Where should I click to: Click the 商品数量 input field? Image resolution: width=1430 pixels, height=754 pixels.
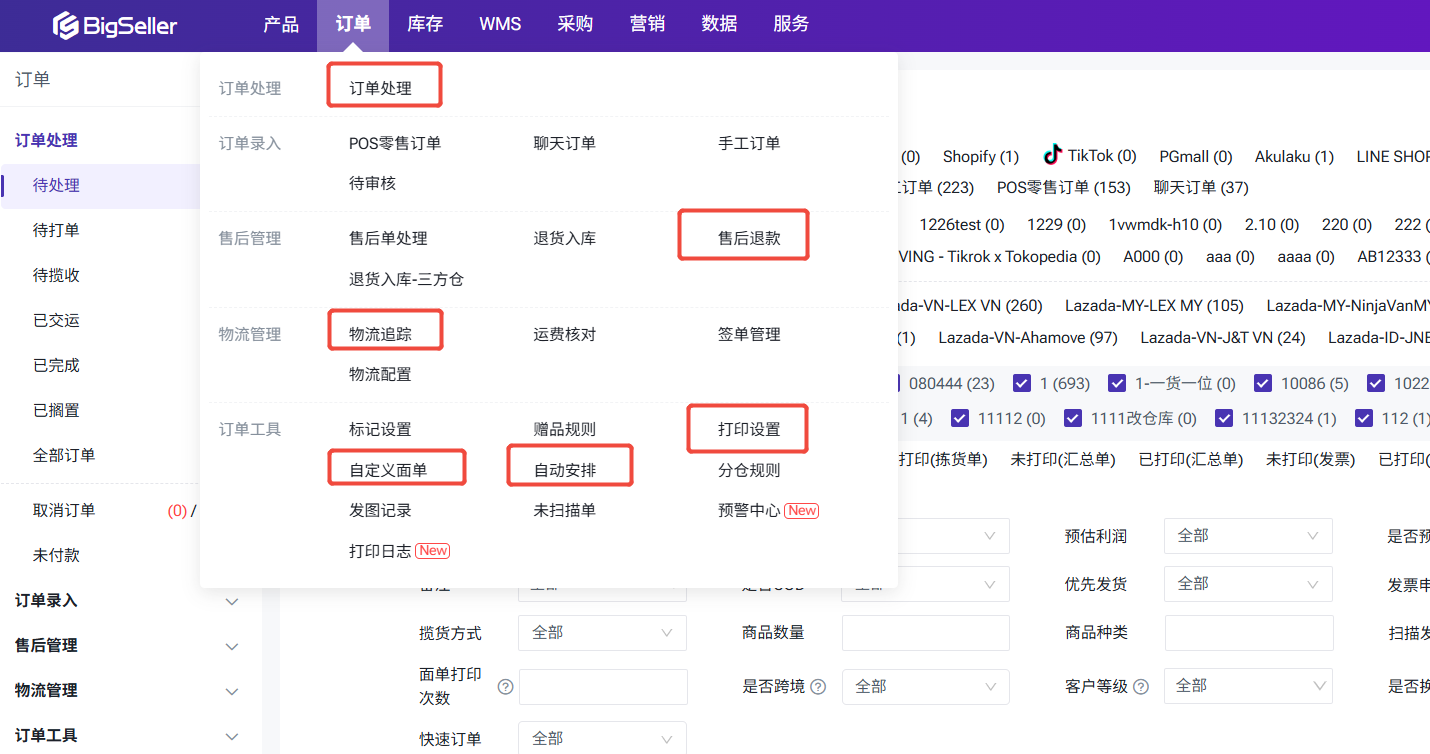pyautogui.click(x=925, y=633)
